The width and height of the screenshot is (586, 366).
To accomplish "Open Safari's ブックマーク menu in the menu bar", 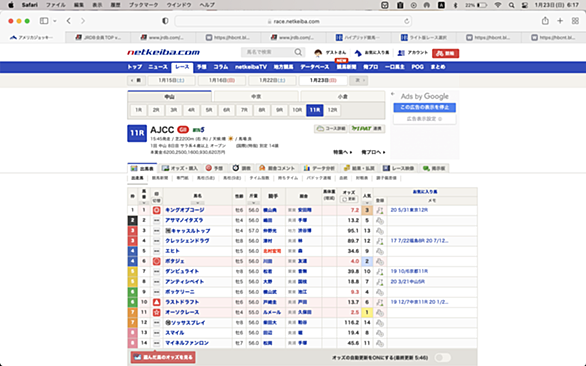I will [144, 5].
